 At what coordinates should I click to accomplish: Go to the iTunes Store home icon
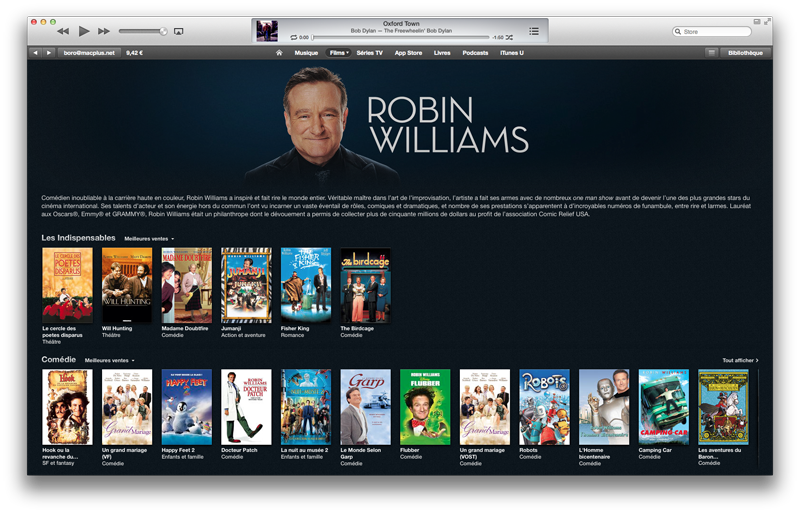coord(279,53)
